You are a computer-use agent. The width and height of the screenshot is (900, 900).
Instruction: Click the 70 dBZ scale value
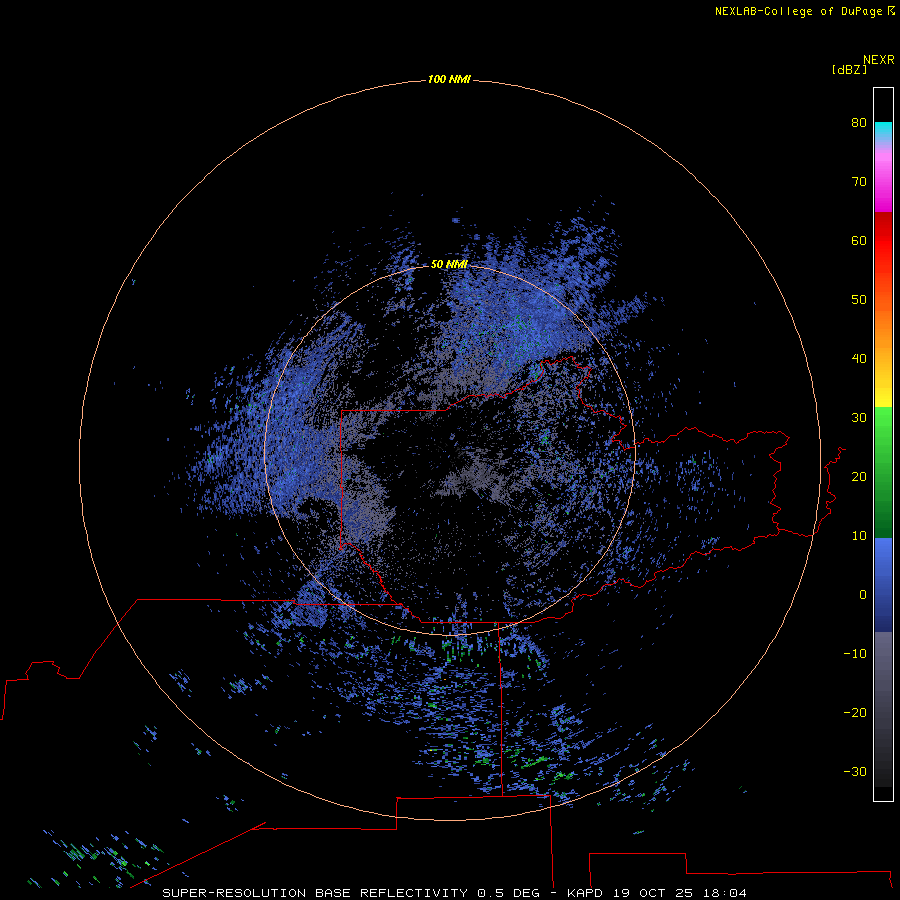[859, 181]
